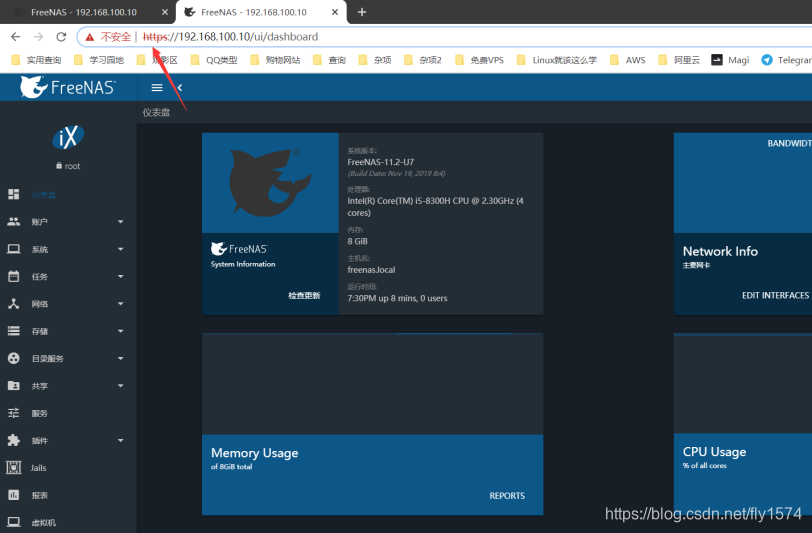Expand the 账户 menu arrow
812x533 pixels.
click(x=121, y=222)
